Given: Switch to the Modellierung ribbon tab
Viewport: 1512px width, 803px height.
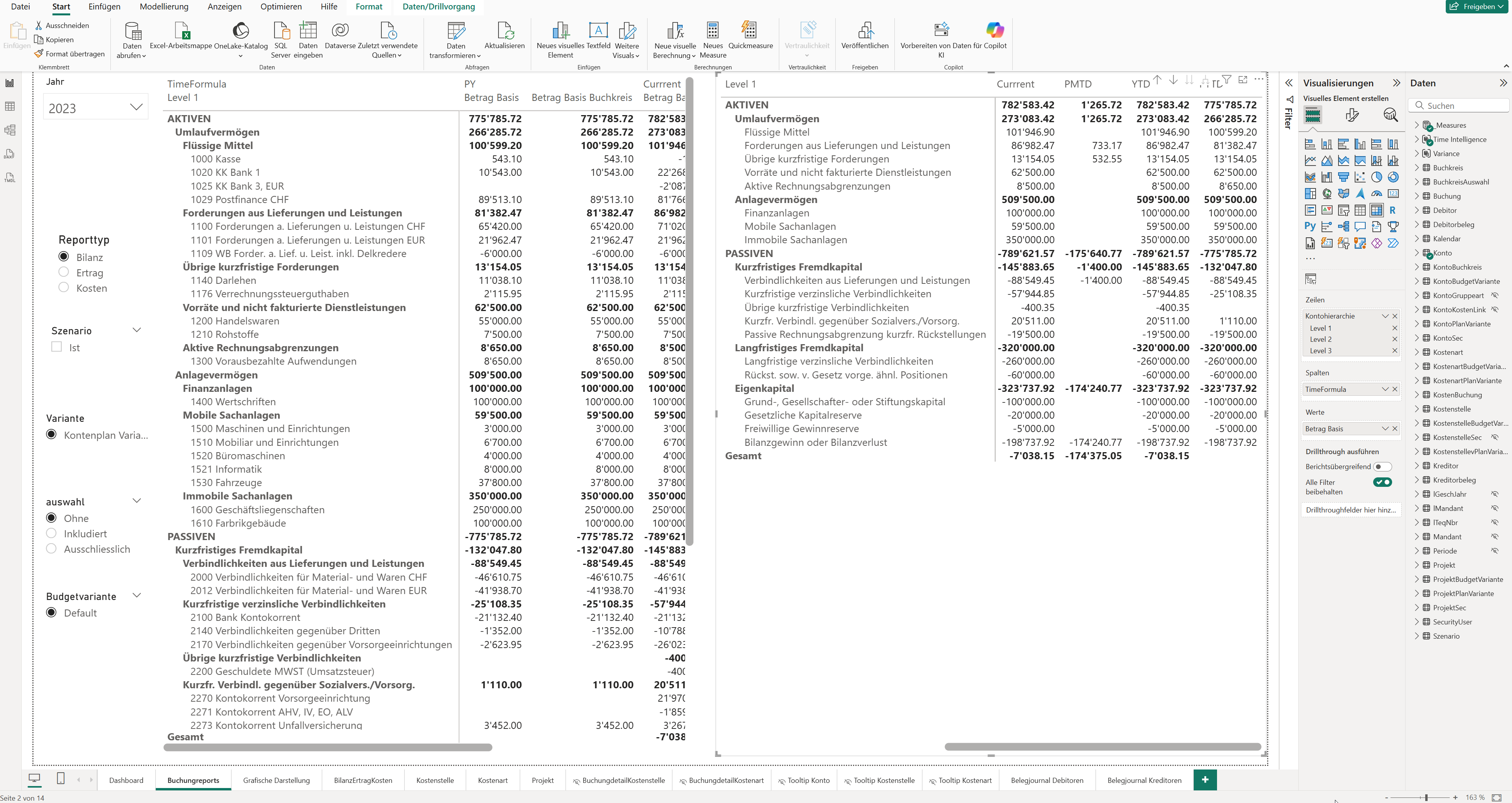Looking at the screenshot, I should coord(164,6).
